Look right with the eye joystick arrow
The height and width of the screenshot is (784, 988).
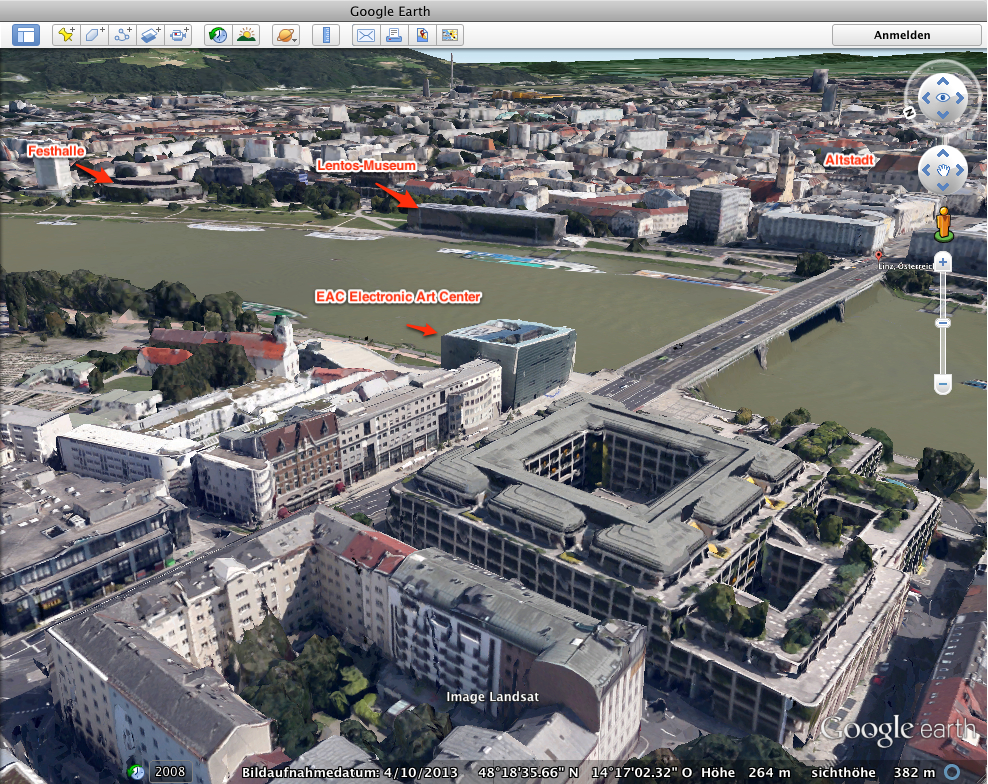pos(960,98)
